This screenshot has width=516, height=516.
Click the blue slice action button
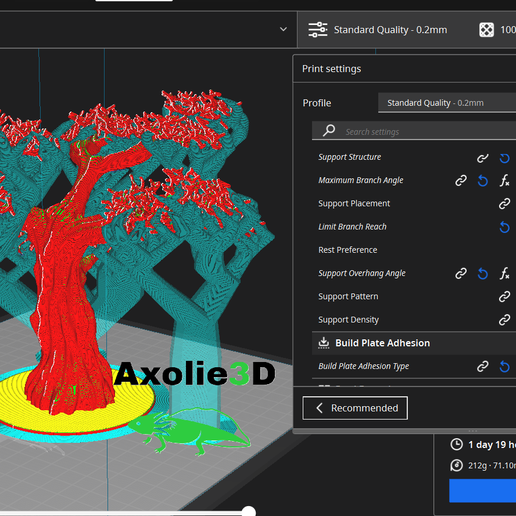click(x=482, y=491)
